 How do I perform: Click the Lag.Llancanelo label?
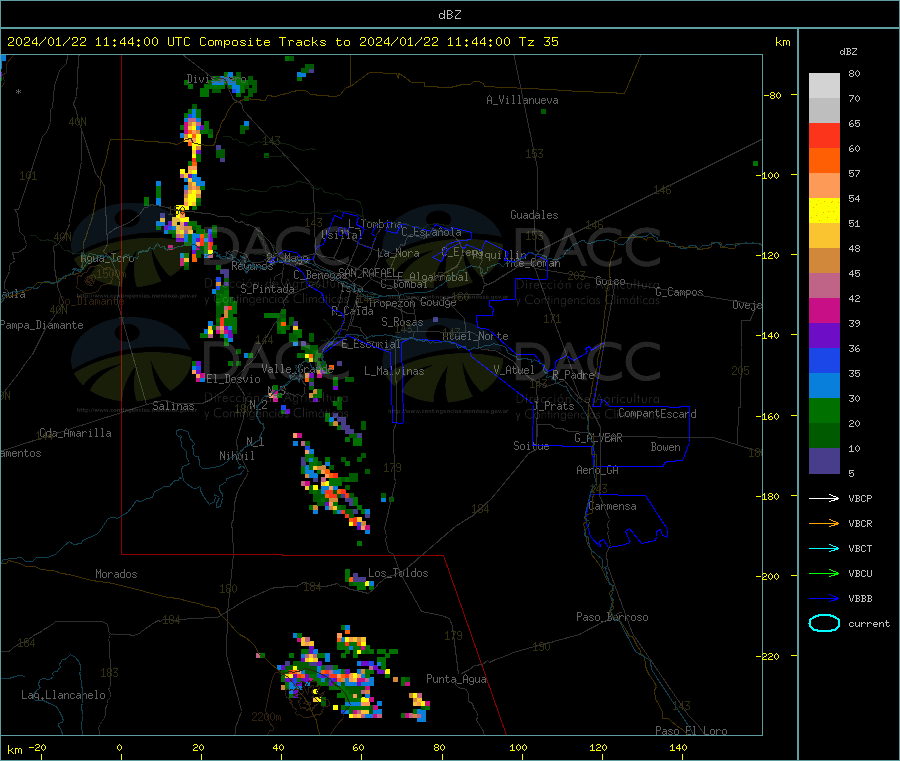tap(63, 695)
